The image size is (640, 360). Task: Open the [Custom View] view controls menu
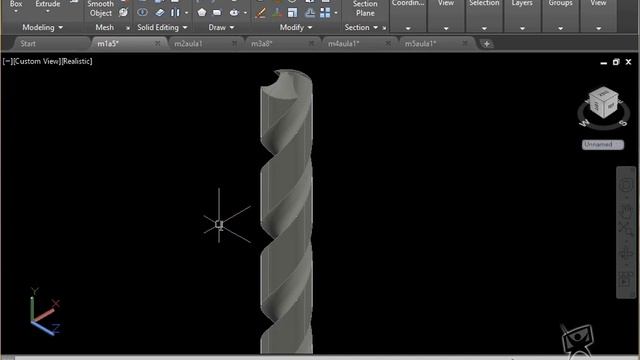tap(37, 61)
